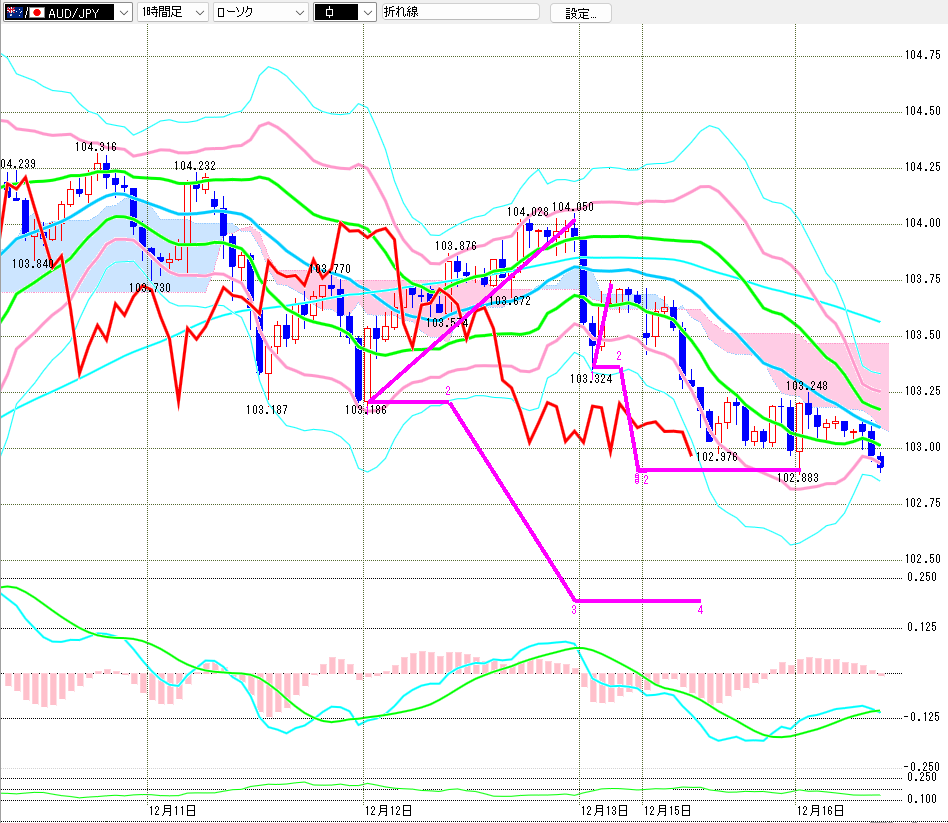
Task: Click the 104.75 price axis label
Action: click(x=922, y=54)
